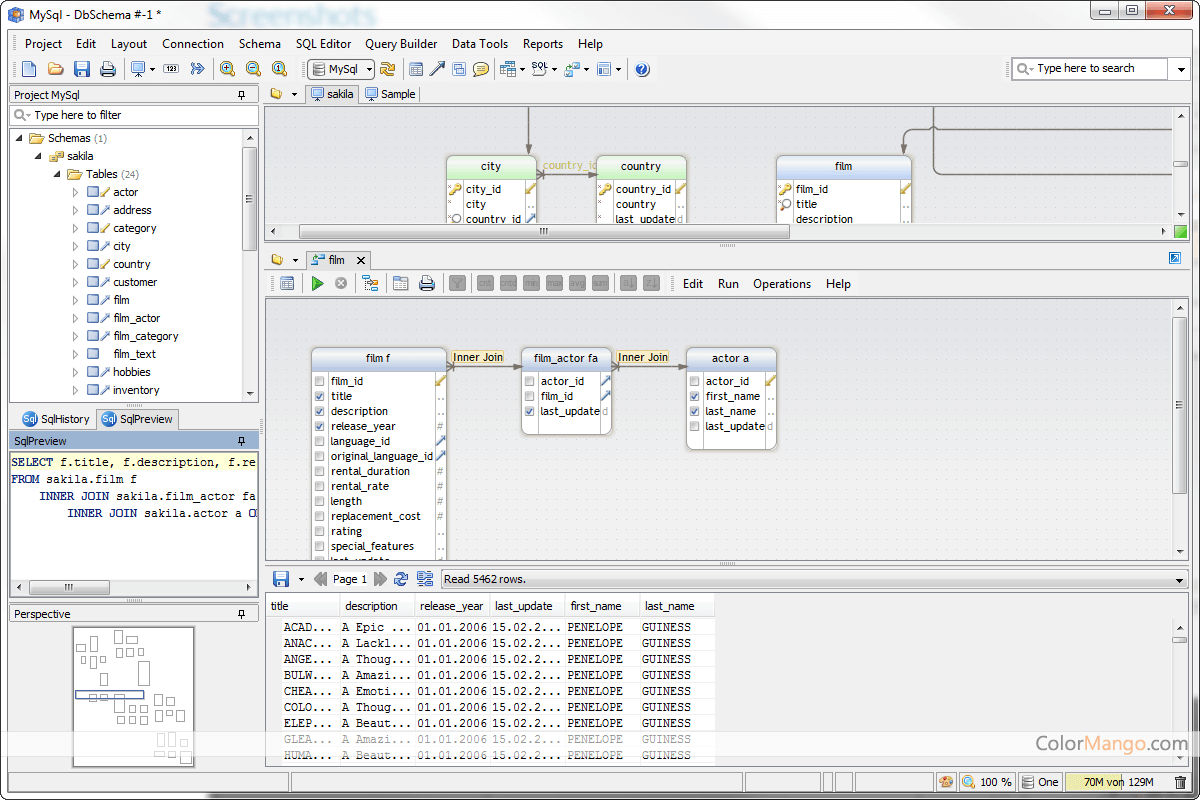This screenshot has width=1200, height=800.
Task: Click the Save results icon above the result grid
Action: tap(281, 578)
